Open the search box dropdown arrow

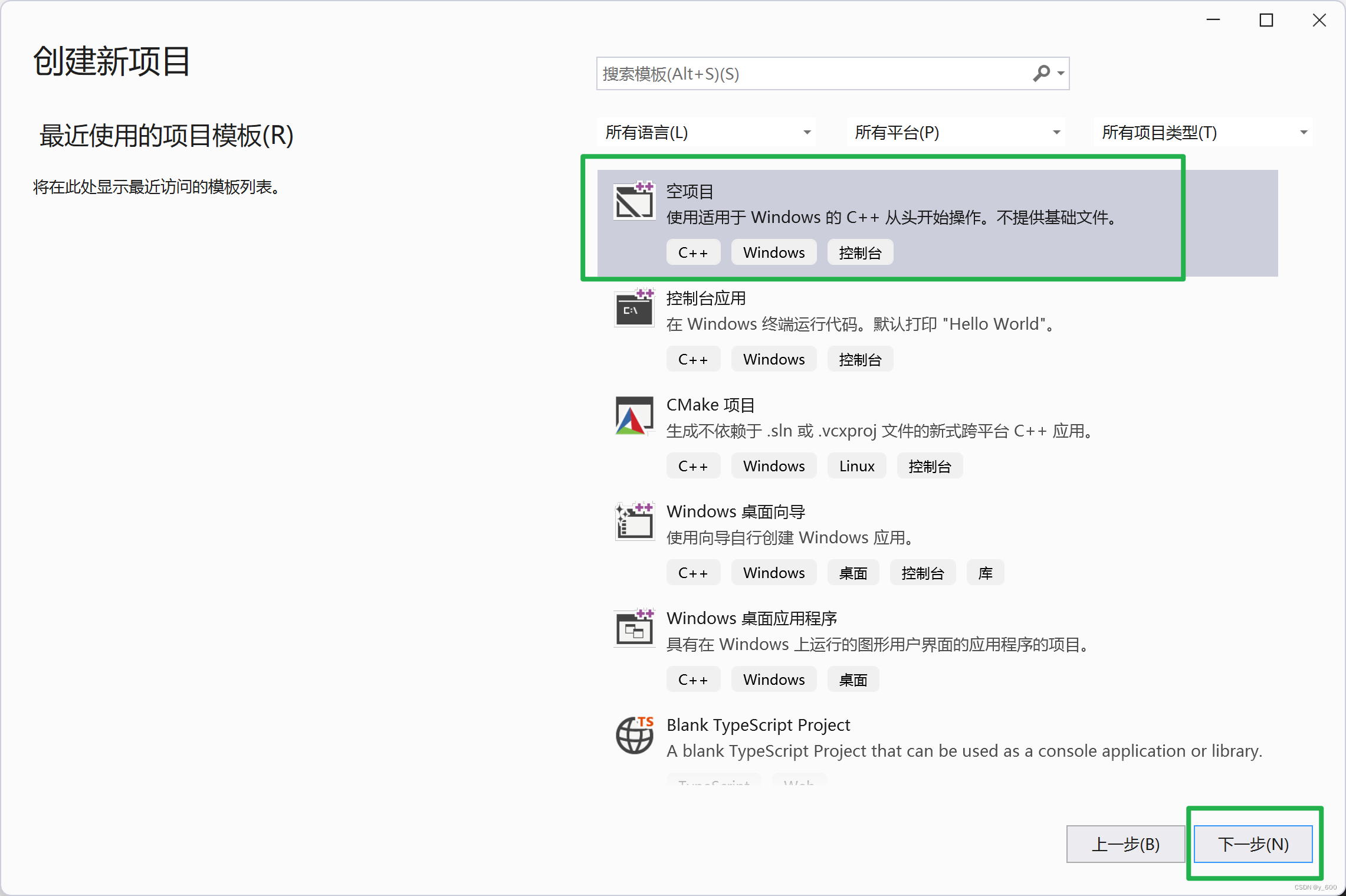point(1061,74)
